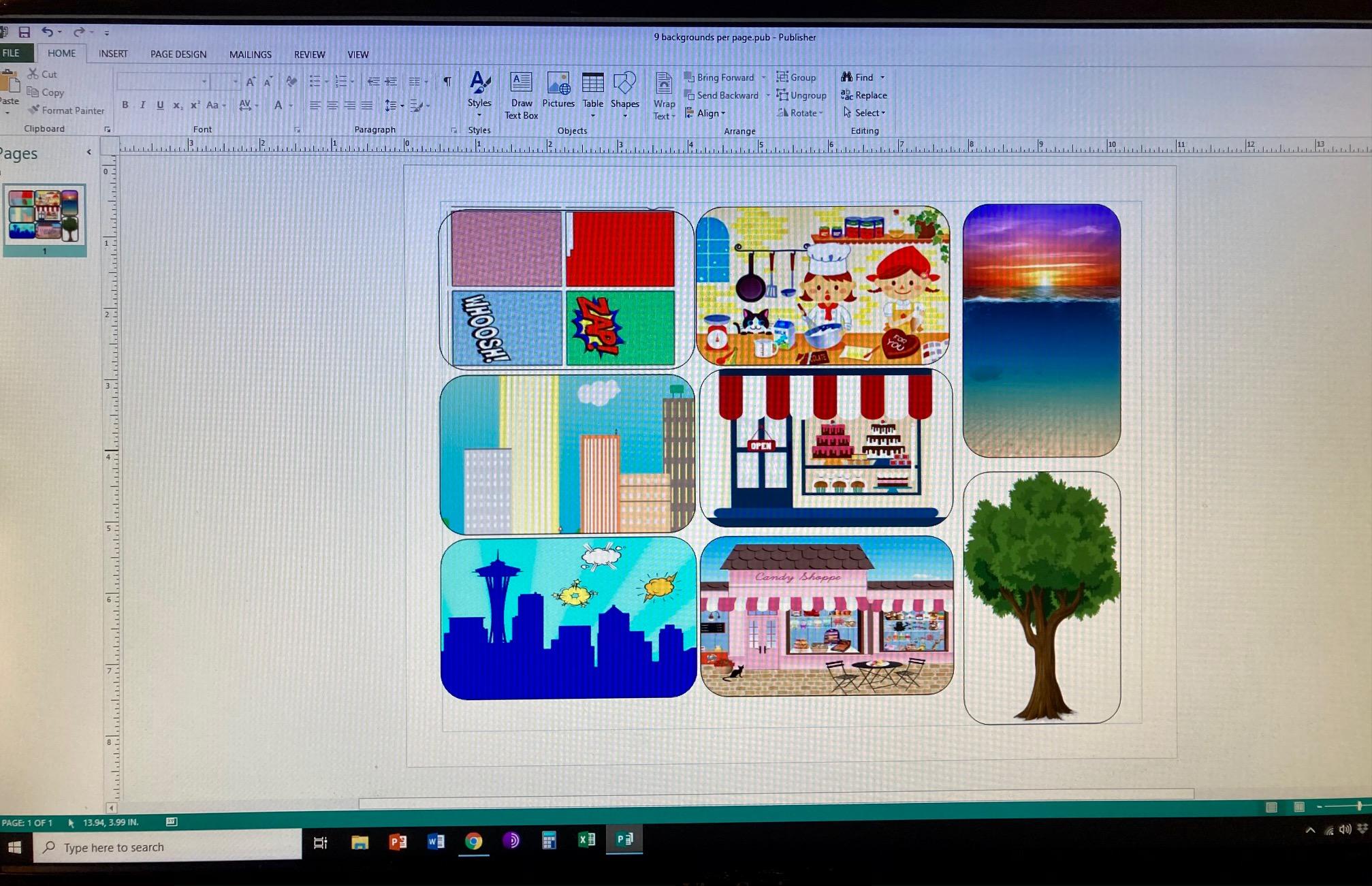Screen dimensions: 1372x886
Task: Toggle Italic formatting
Action: click(142, 105)
